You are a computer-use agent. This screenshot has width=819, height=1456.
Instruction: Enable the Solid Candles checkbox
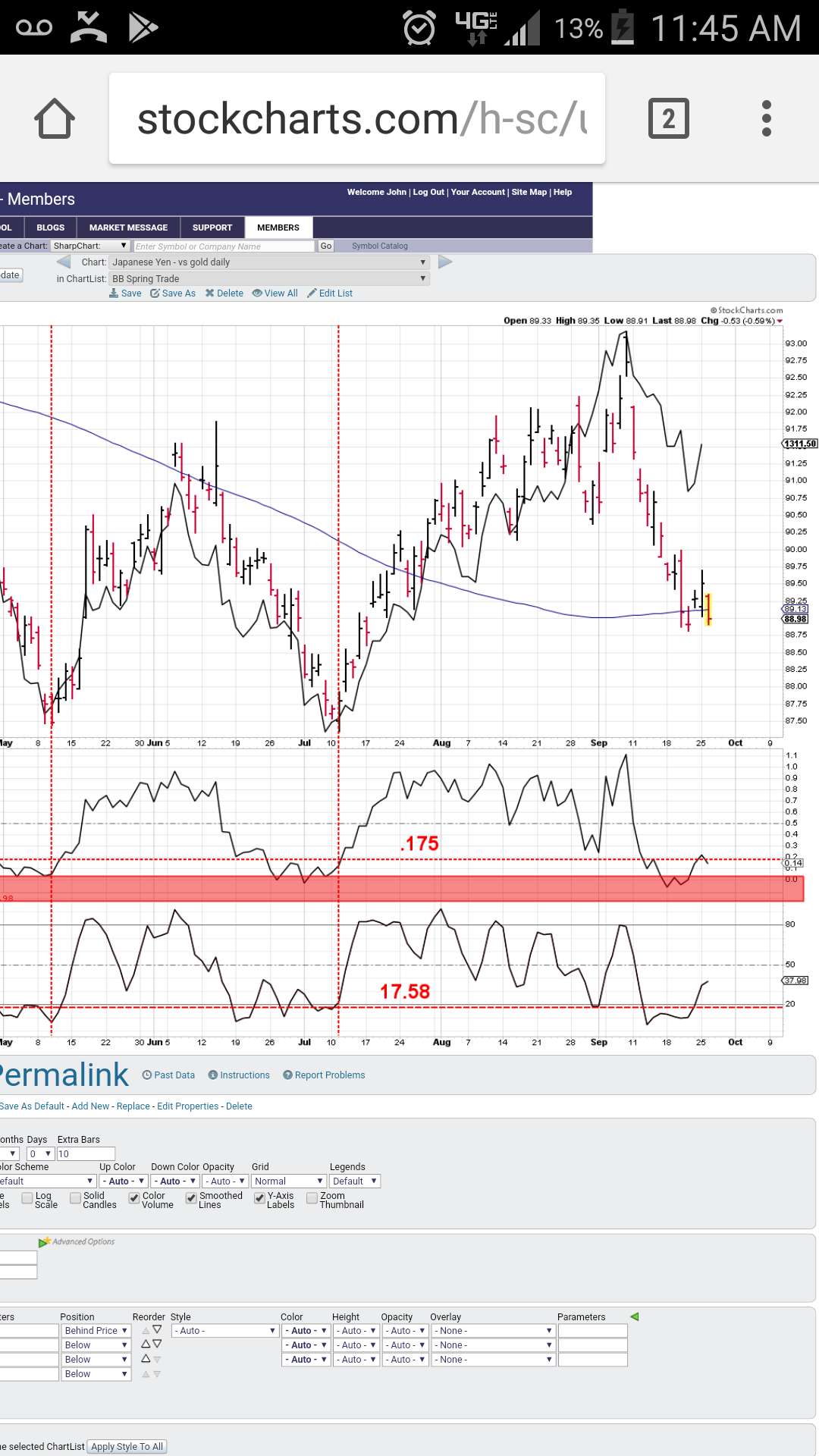pos(75,1198)
